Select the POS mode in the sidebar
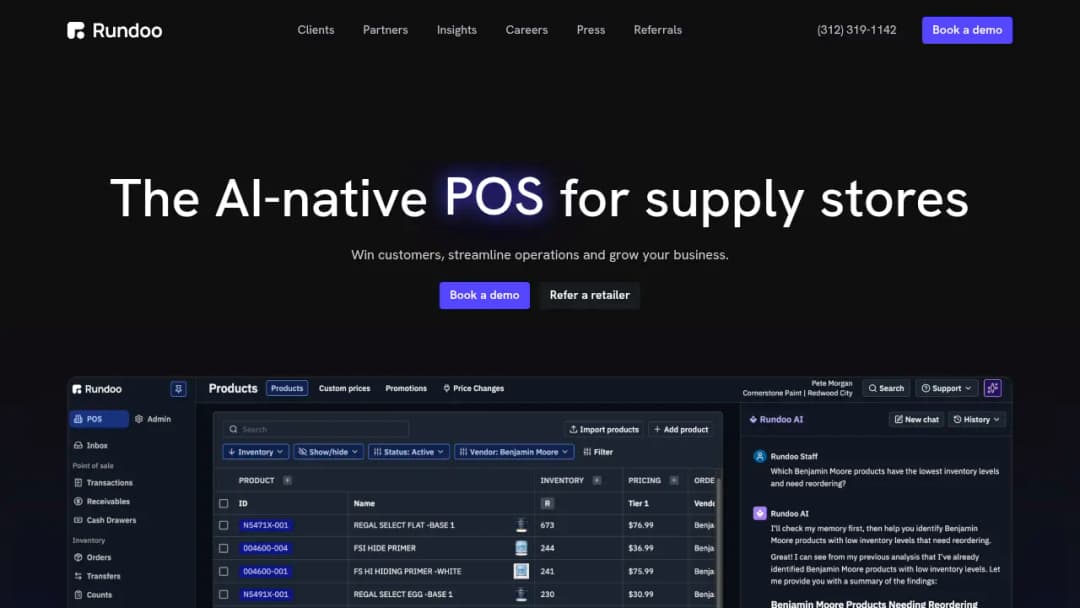 tap(99, 419)
